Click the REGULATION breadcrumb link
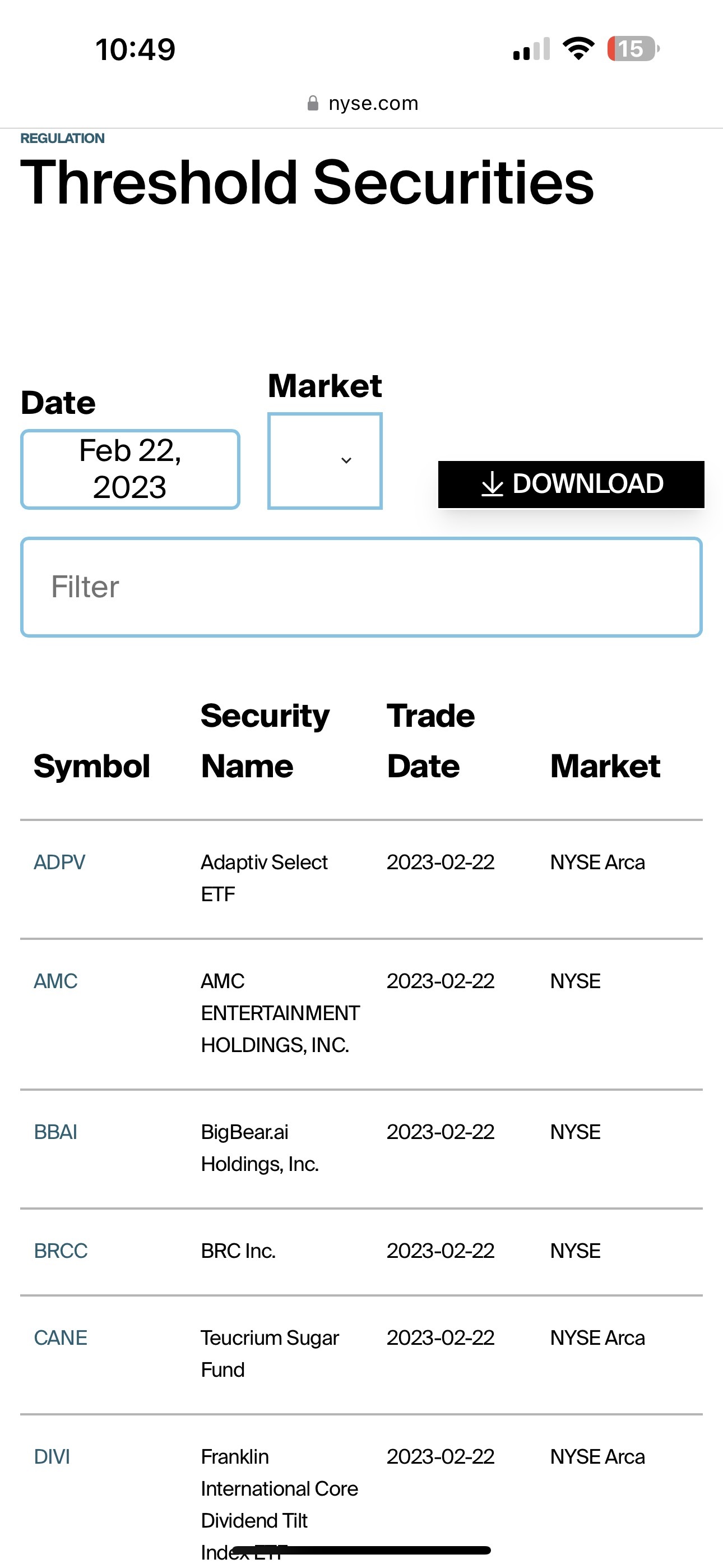The height and width of the screenshot is (1568, 723). [x=63, y=138]
